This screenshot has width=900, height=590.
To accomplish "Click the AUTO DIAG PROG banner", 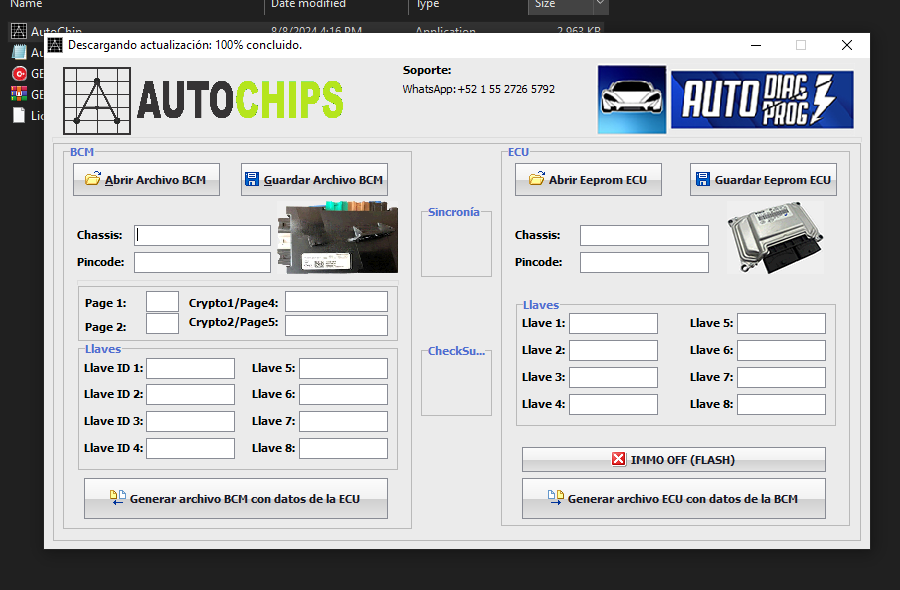I will pos(762,99).
